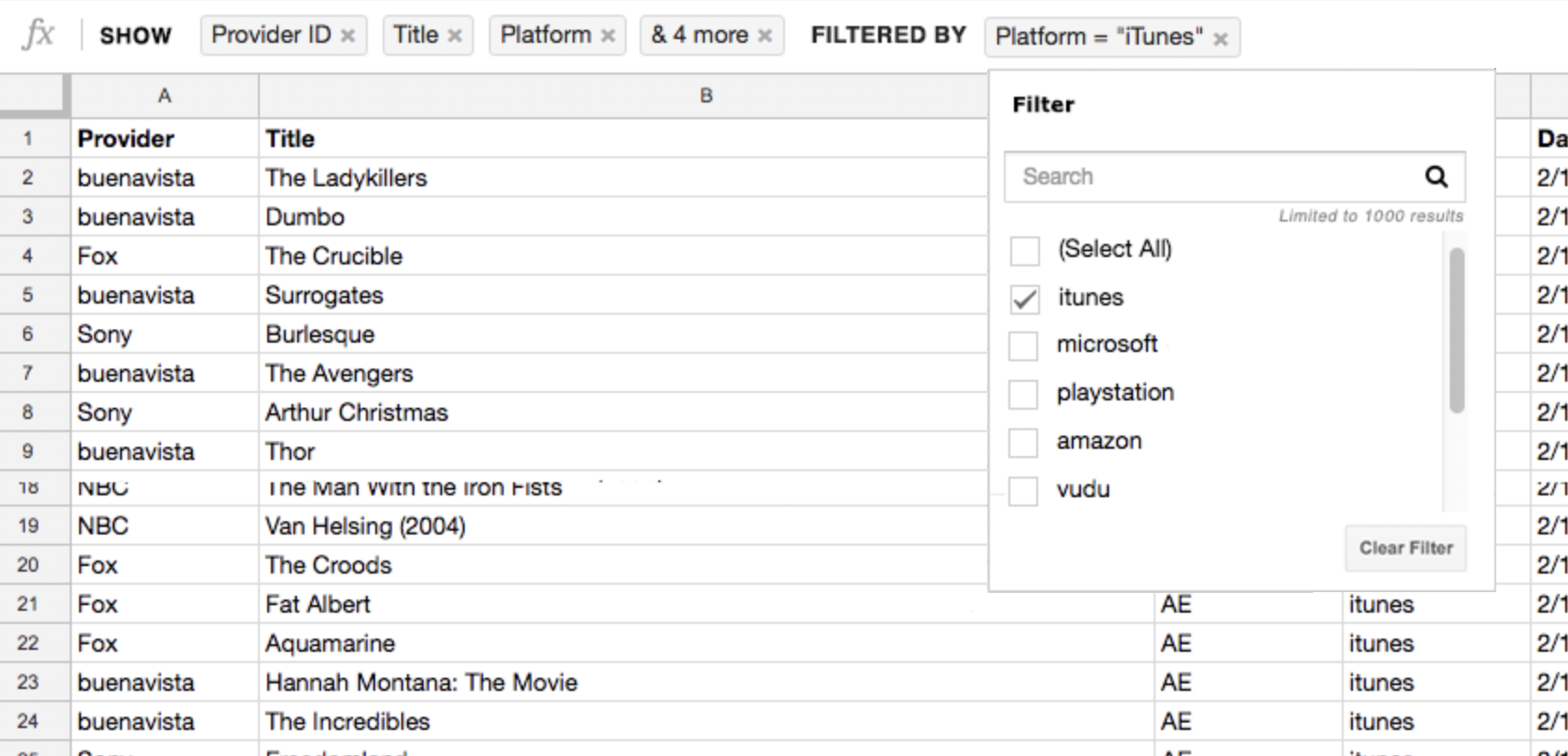
Task: Click Fox provider in The Crucible row
Action: pyautogui.click(x=165, y=255)
